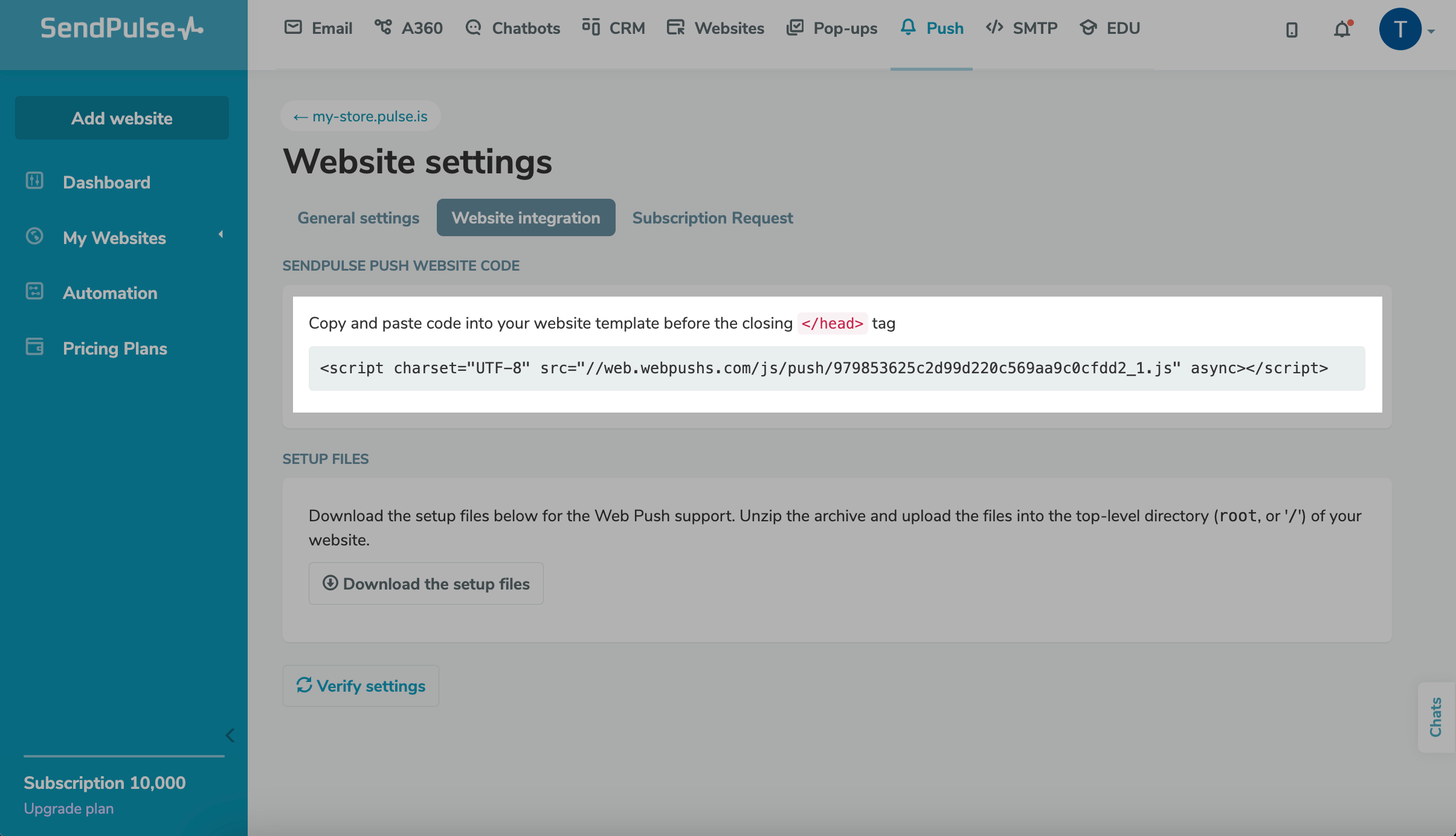Collapse the left sidebar with chevron
1456x836 pixels.
pyautogui.click(x=230, y=735)
